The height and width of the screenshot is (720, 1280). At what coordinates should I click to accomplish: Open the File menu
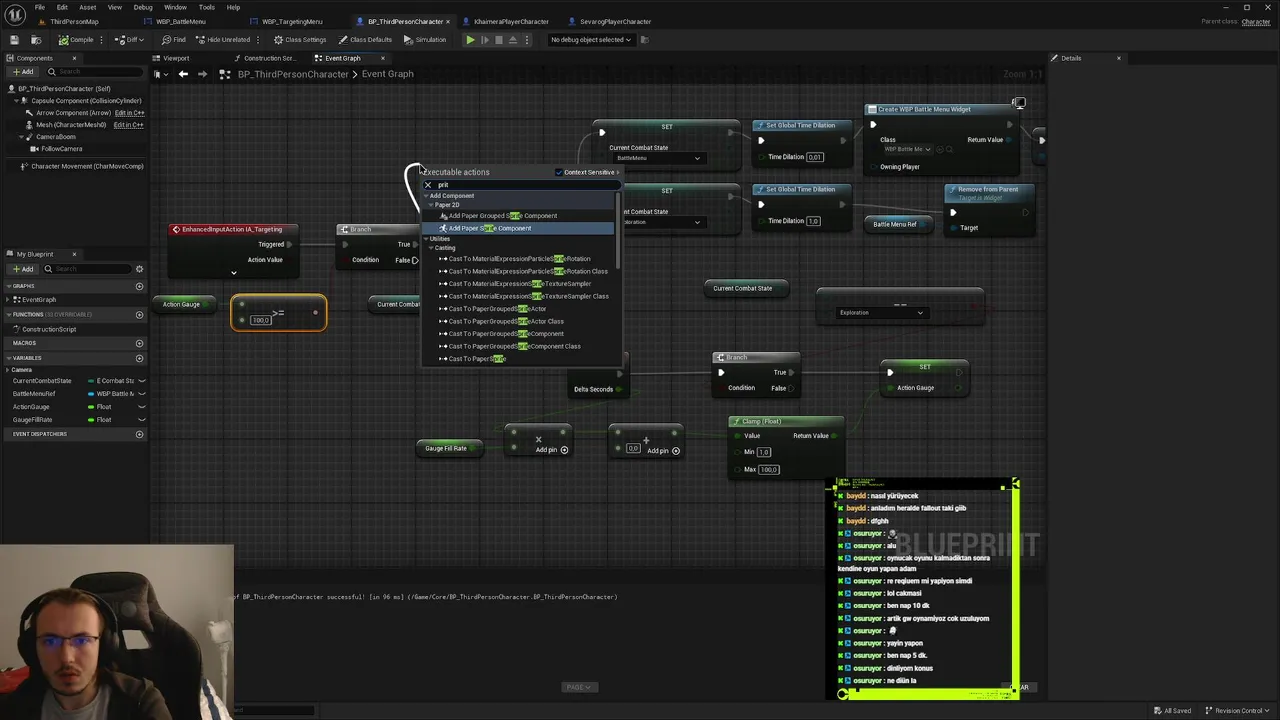point(40,7)
